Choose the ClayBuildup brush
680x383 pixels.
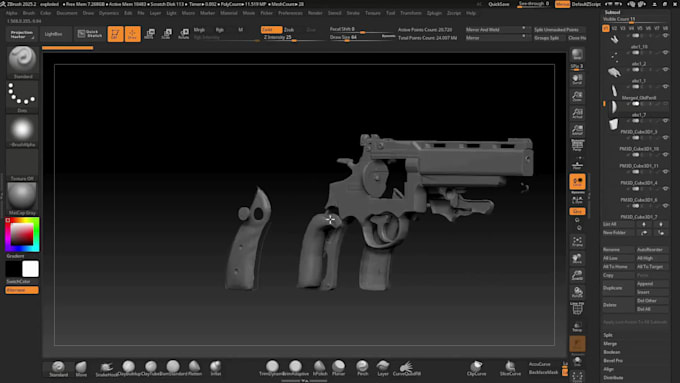[128, 368]
